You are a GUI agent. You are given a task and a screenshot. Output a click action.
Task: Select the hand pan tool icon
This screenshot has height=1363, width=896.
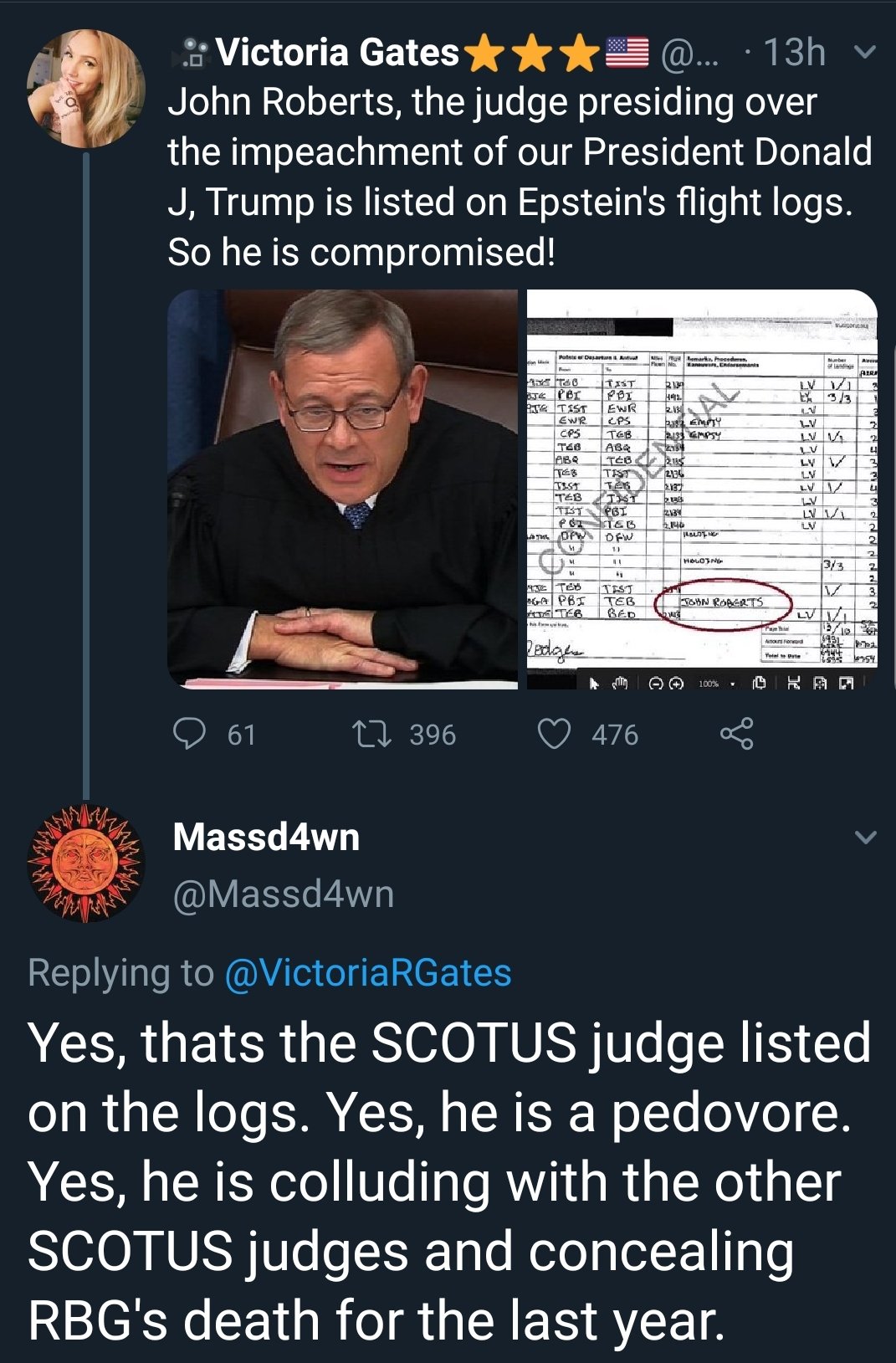pyautogui.click(x=620, y=684)
